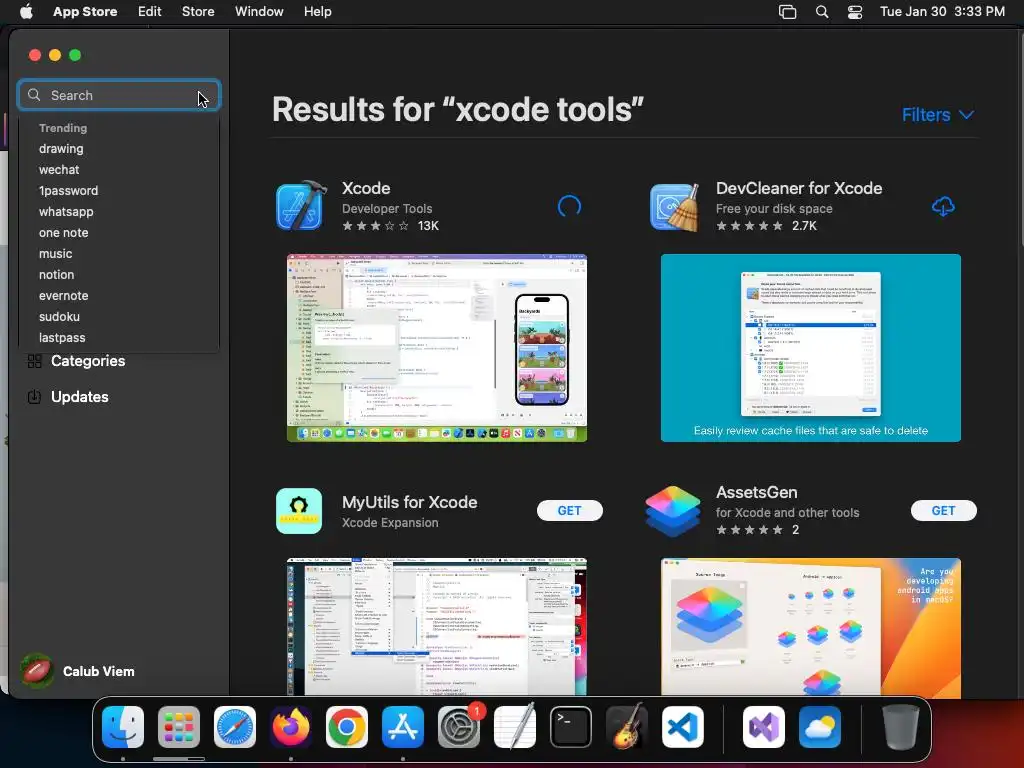Click the Updates icon in sidebar
The width and height of the screenshot is (1024, 768).
point(35,397)
